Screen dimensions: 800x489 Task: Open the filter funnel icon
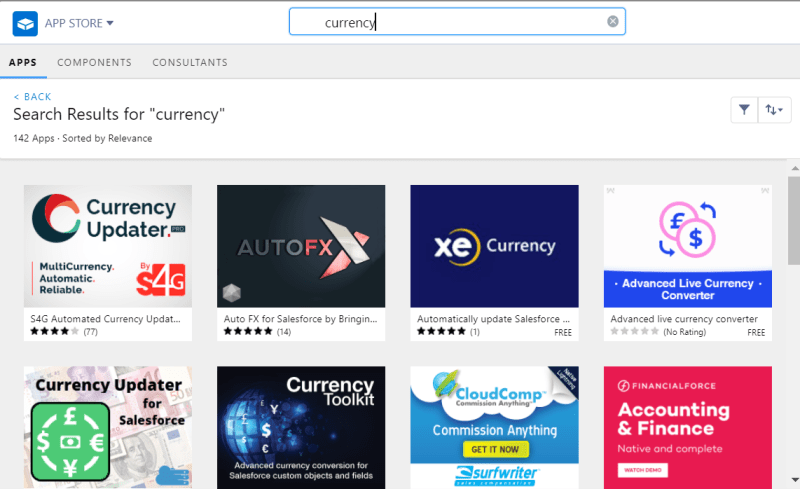(744, 110)
